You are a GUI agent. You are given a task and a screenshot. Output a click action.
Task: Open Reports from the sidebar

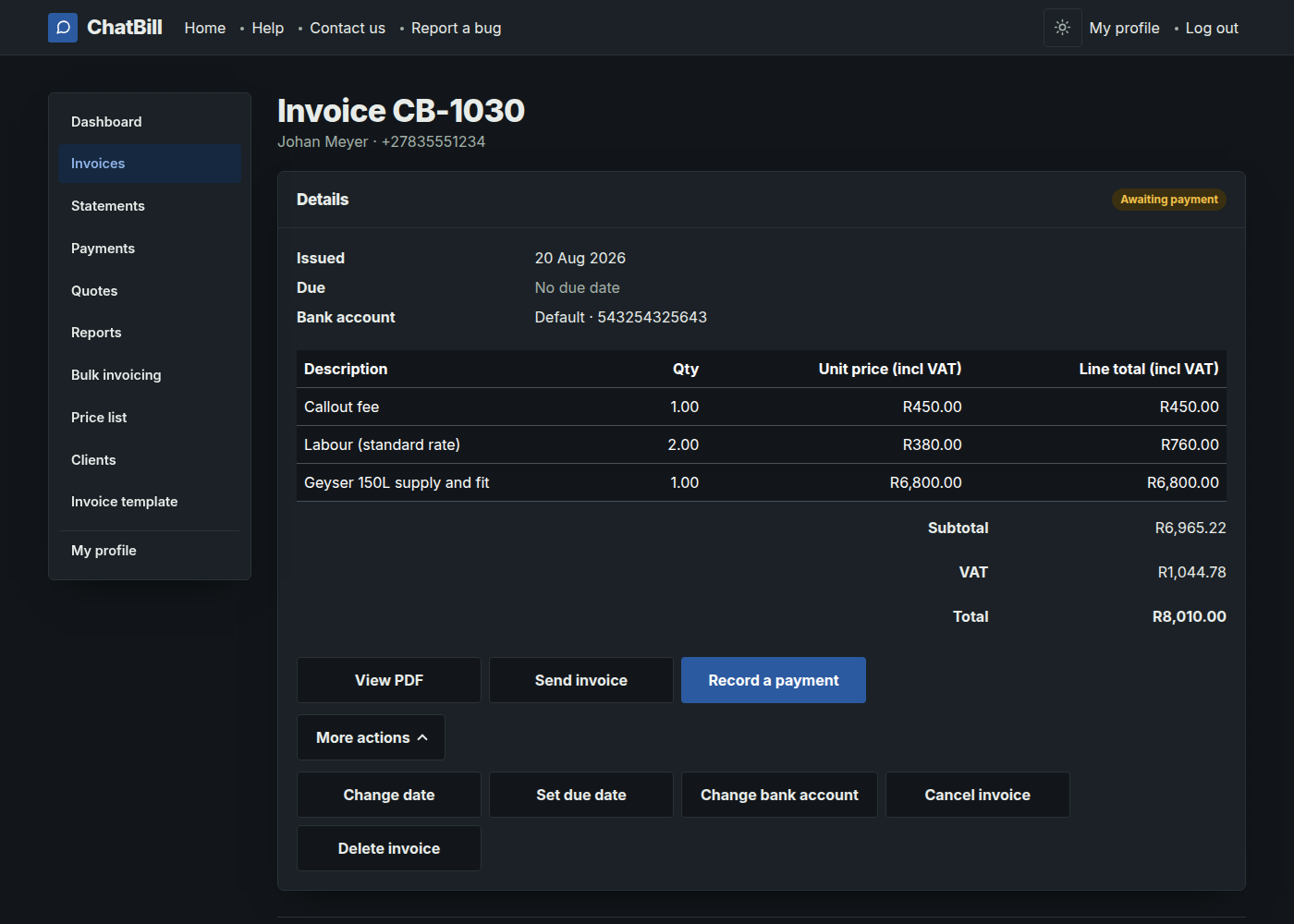(x=150, y=333)
